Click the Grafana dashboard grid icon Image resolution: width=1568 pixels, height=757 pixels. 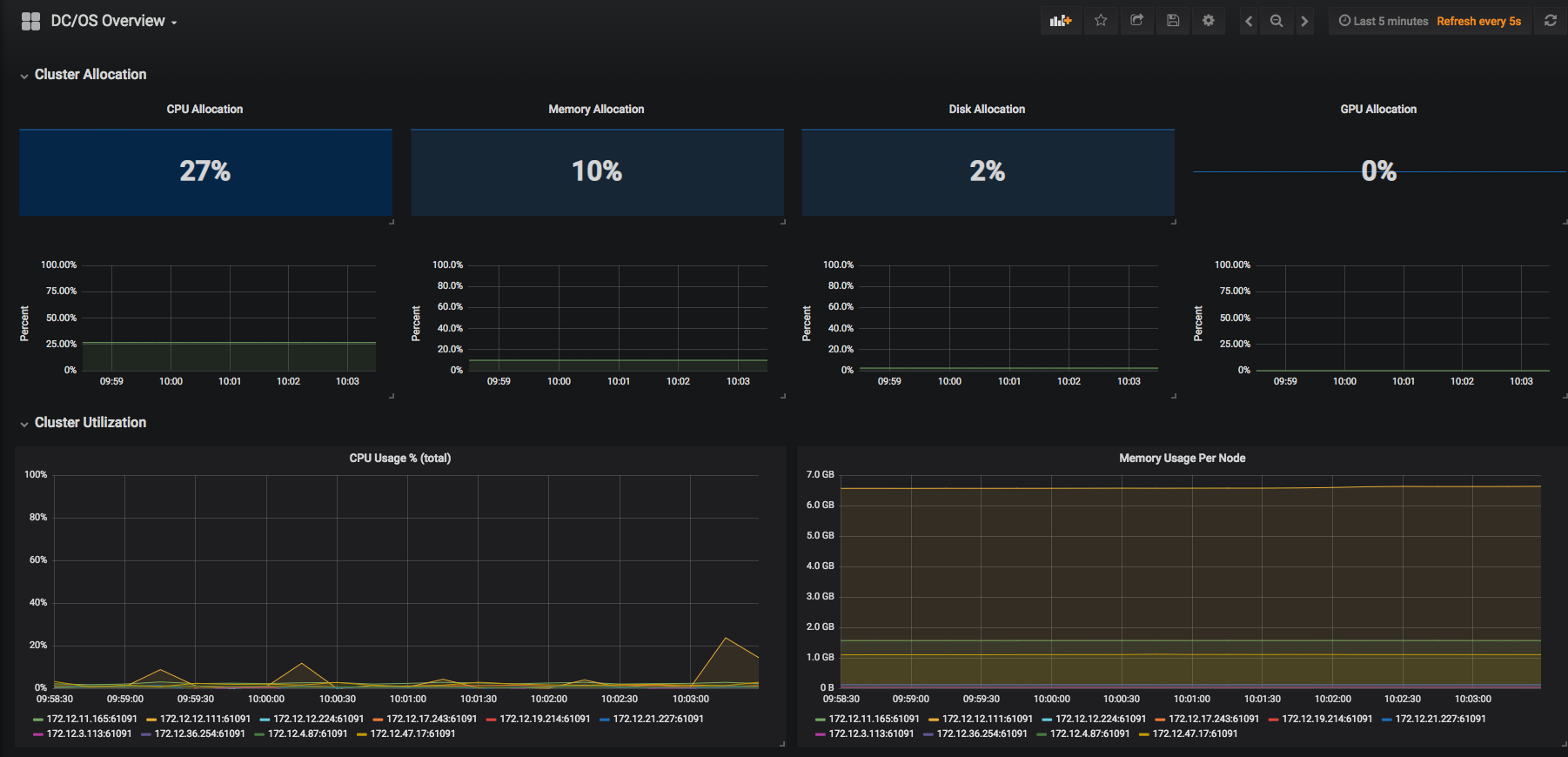[x=30, y=21]
